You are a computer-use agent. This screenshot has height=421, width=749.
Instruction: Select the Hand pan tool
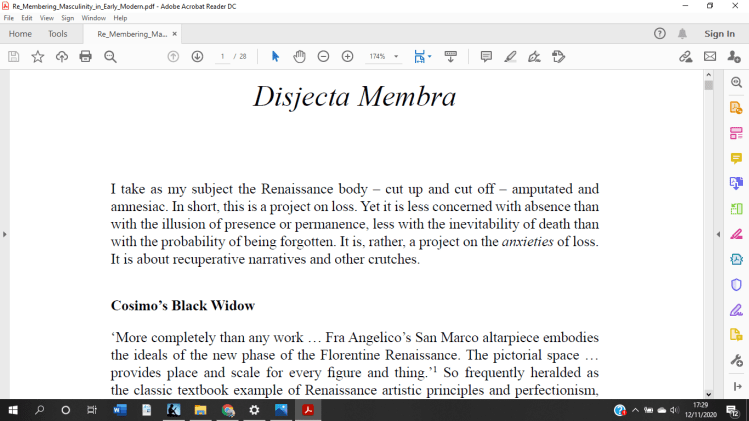tap(299, 57)
